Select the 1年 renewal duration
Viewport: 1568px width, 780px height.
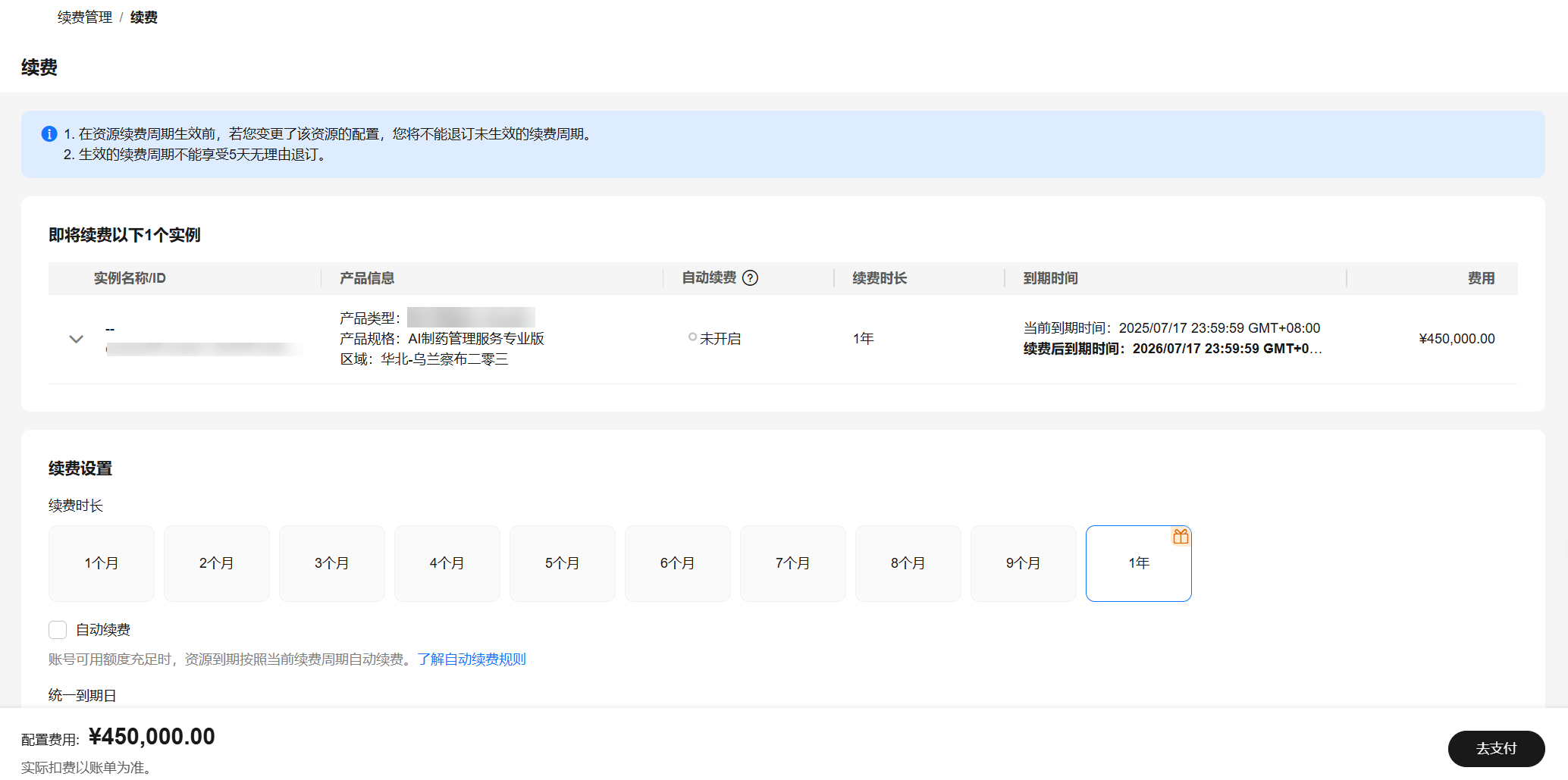click(x=1139, y=563)
